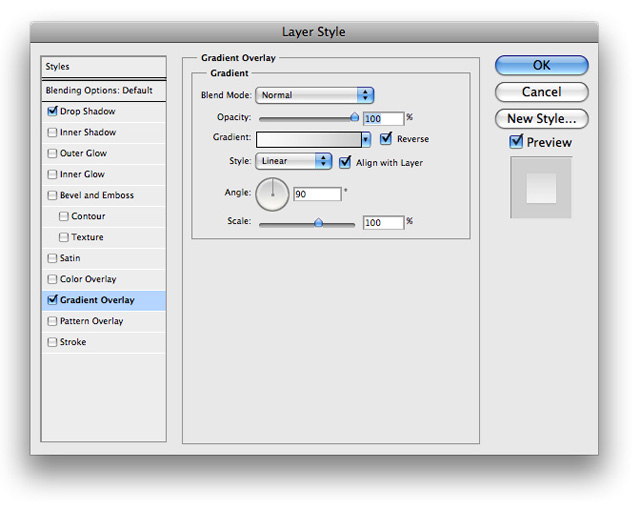Select the Contour label
The width and height of the screenshot is (640, 510).
88,216
